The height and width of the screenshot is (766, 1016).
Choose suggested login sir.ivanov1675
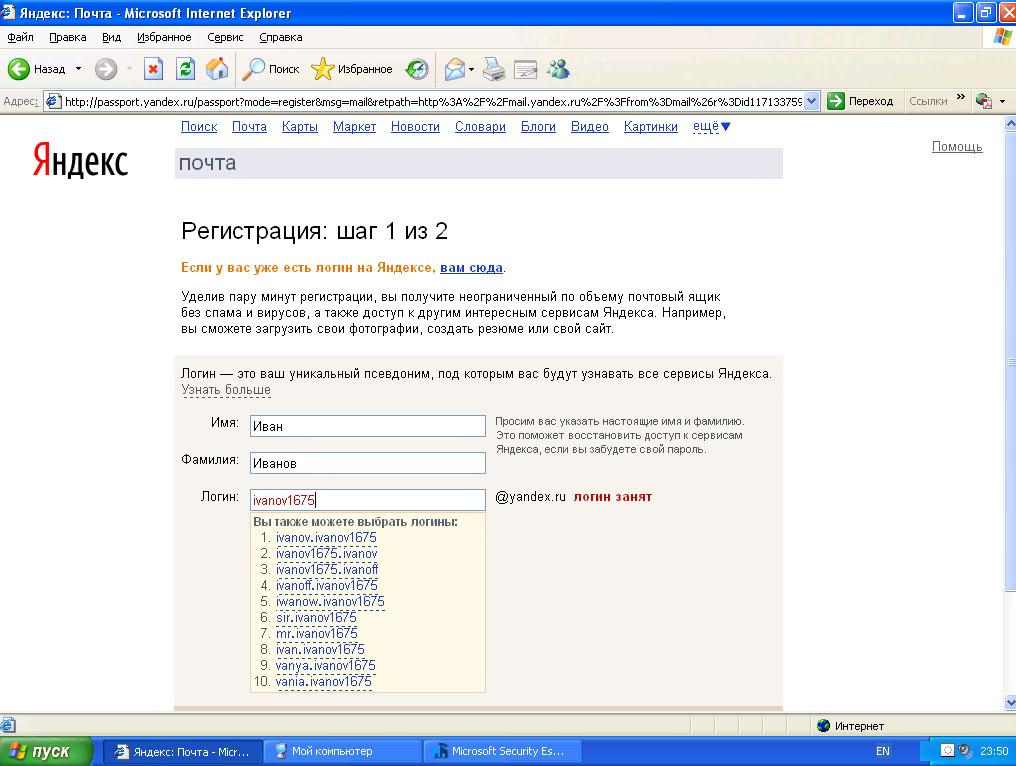point(316,618)
